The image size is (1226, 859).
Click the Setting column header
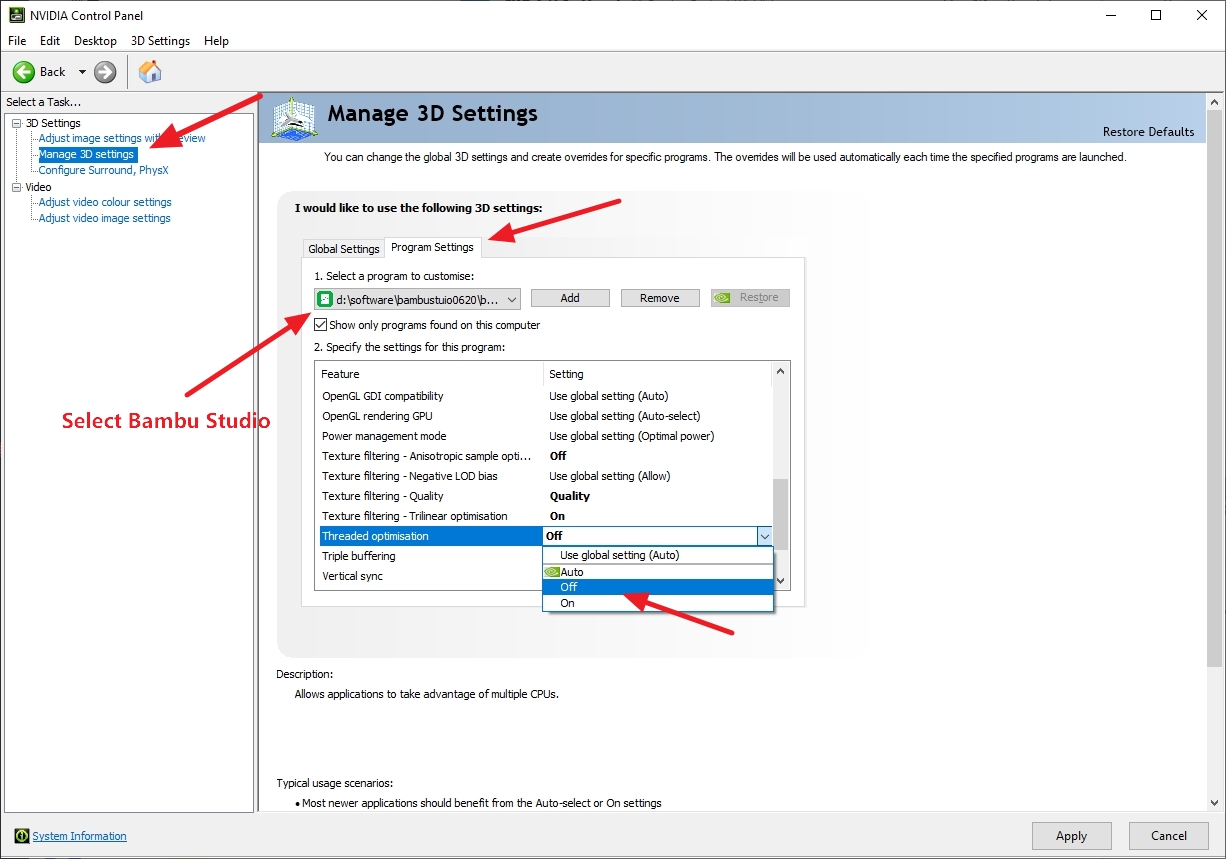click(x=657, y=374)
